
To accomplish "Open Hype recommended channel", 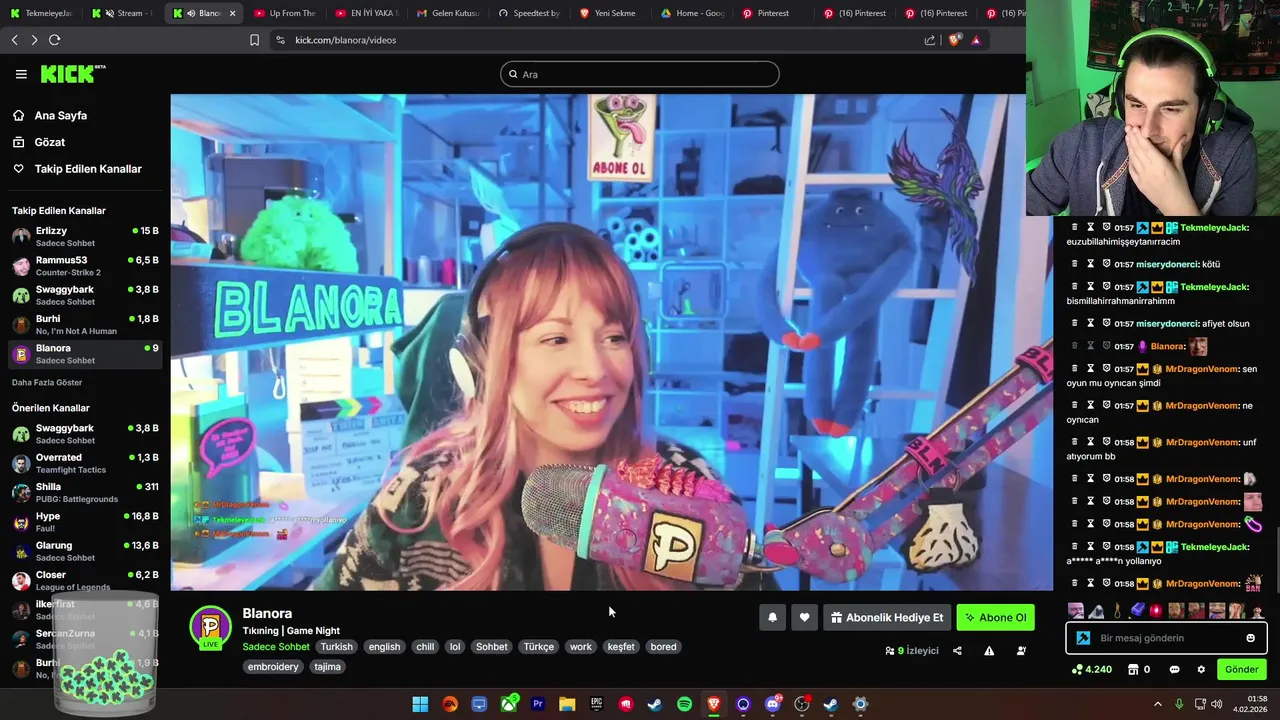I will click(85, 522).
